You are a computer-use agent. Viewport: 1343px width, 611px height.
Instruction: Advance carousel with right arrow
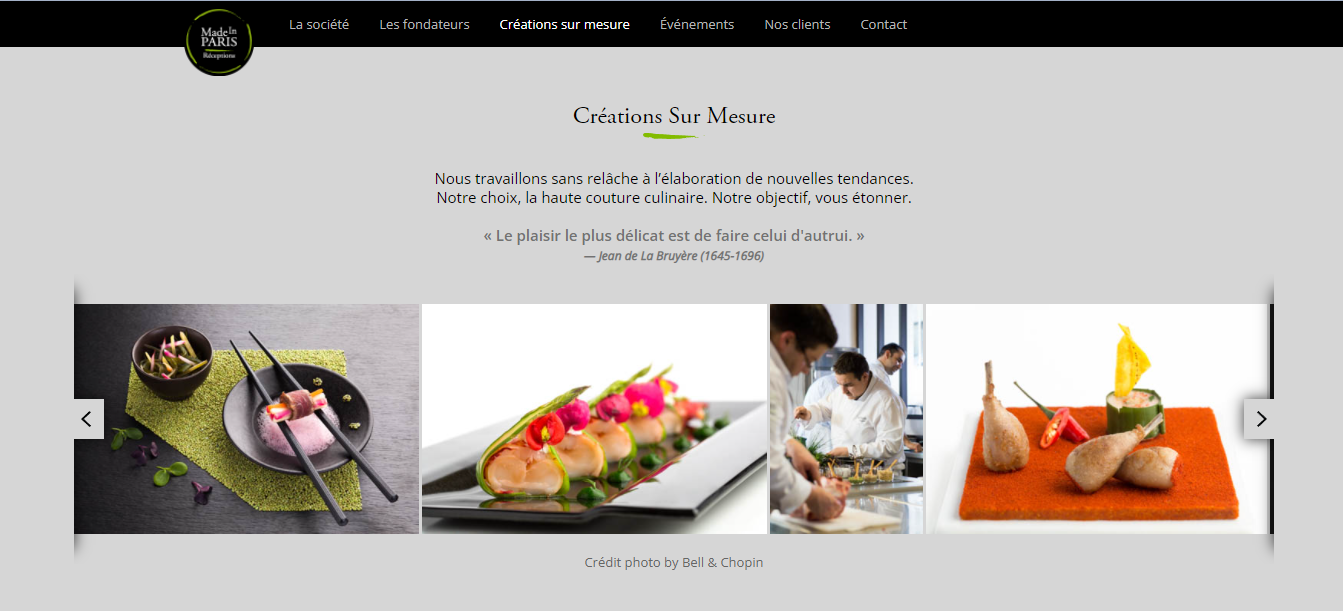point(1259,419)
